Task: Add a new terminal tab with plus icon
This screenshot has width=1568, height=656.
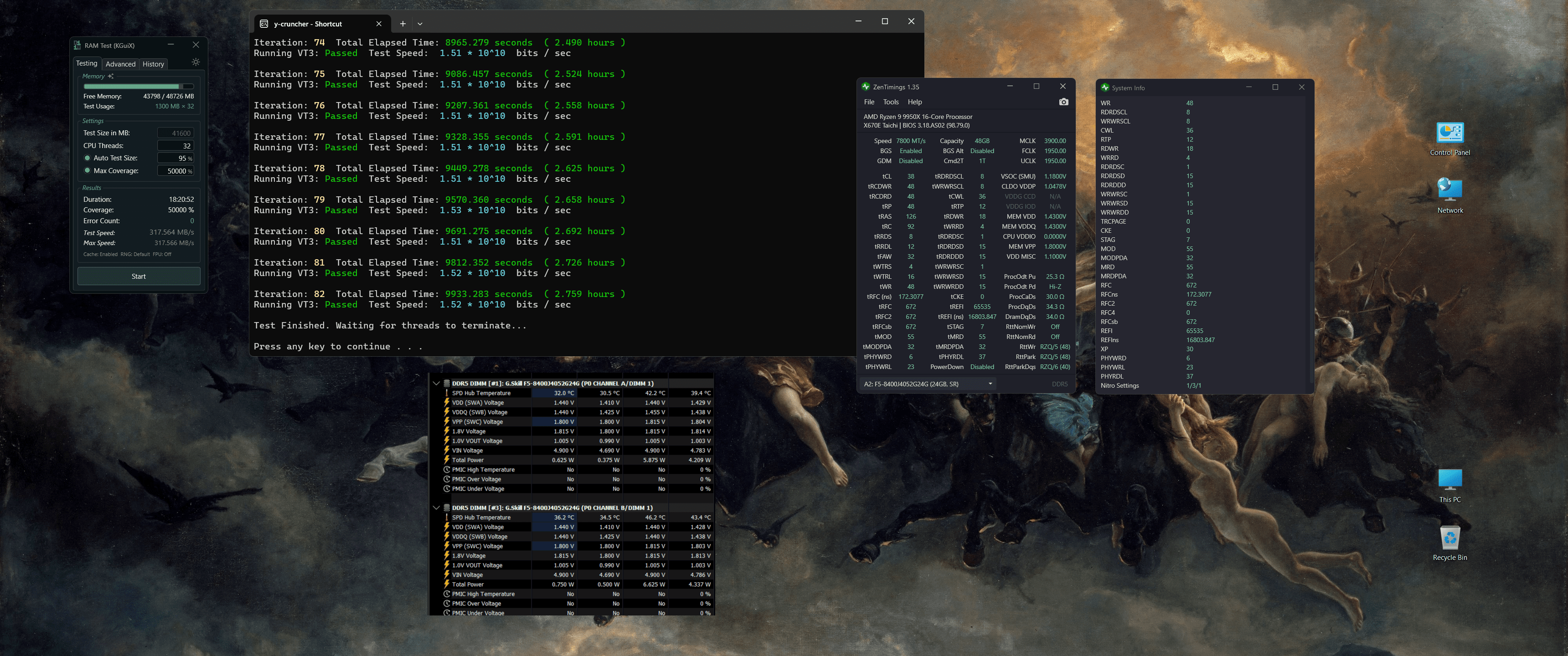Action: pyautogui.click(x=402, y=24)
